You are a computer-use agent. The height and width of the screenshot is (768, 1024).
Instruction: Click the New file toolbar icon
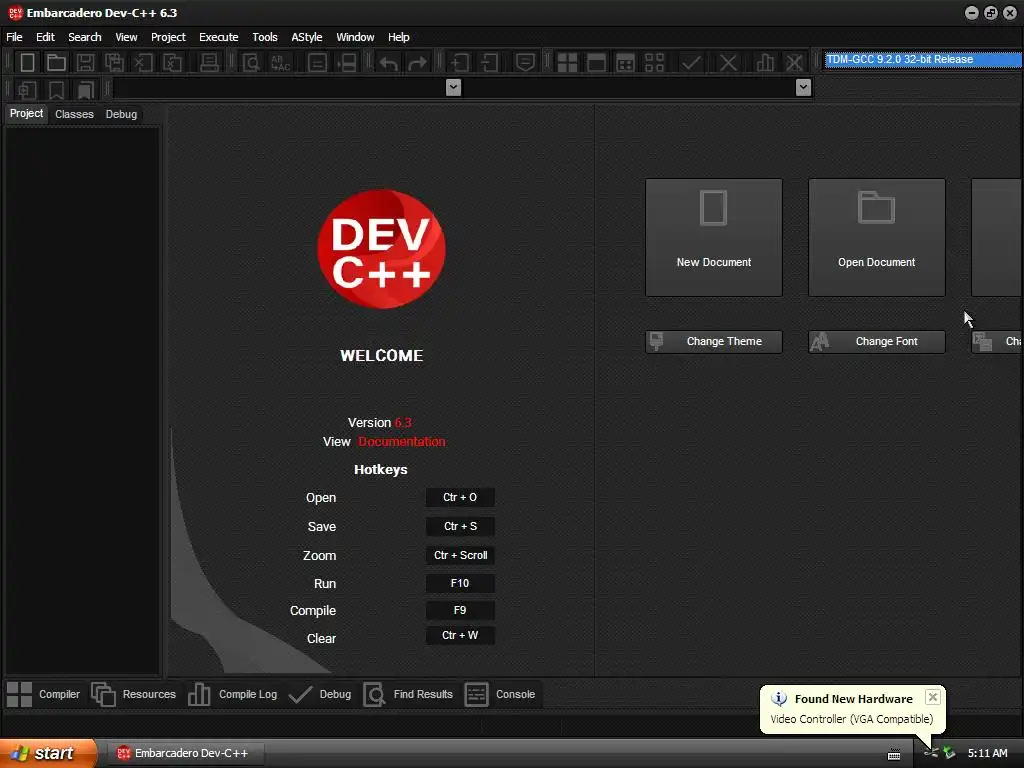pyautogui.click(x=27, y=63)
